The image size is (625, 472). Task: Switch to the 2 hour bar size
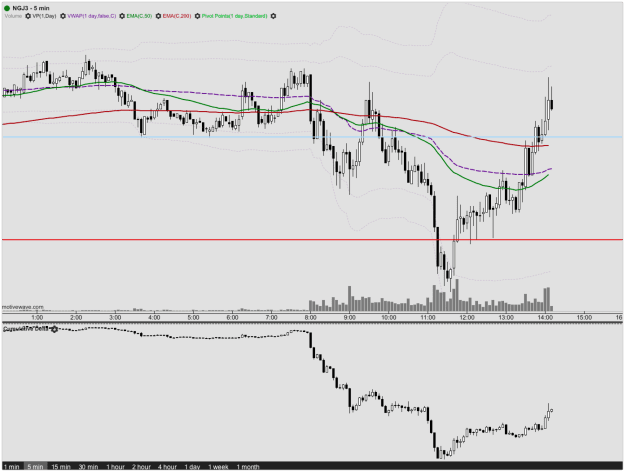point(142,466)
